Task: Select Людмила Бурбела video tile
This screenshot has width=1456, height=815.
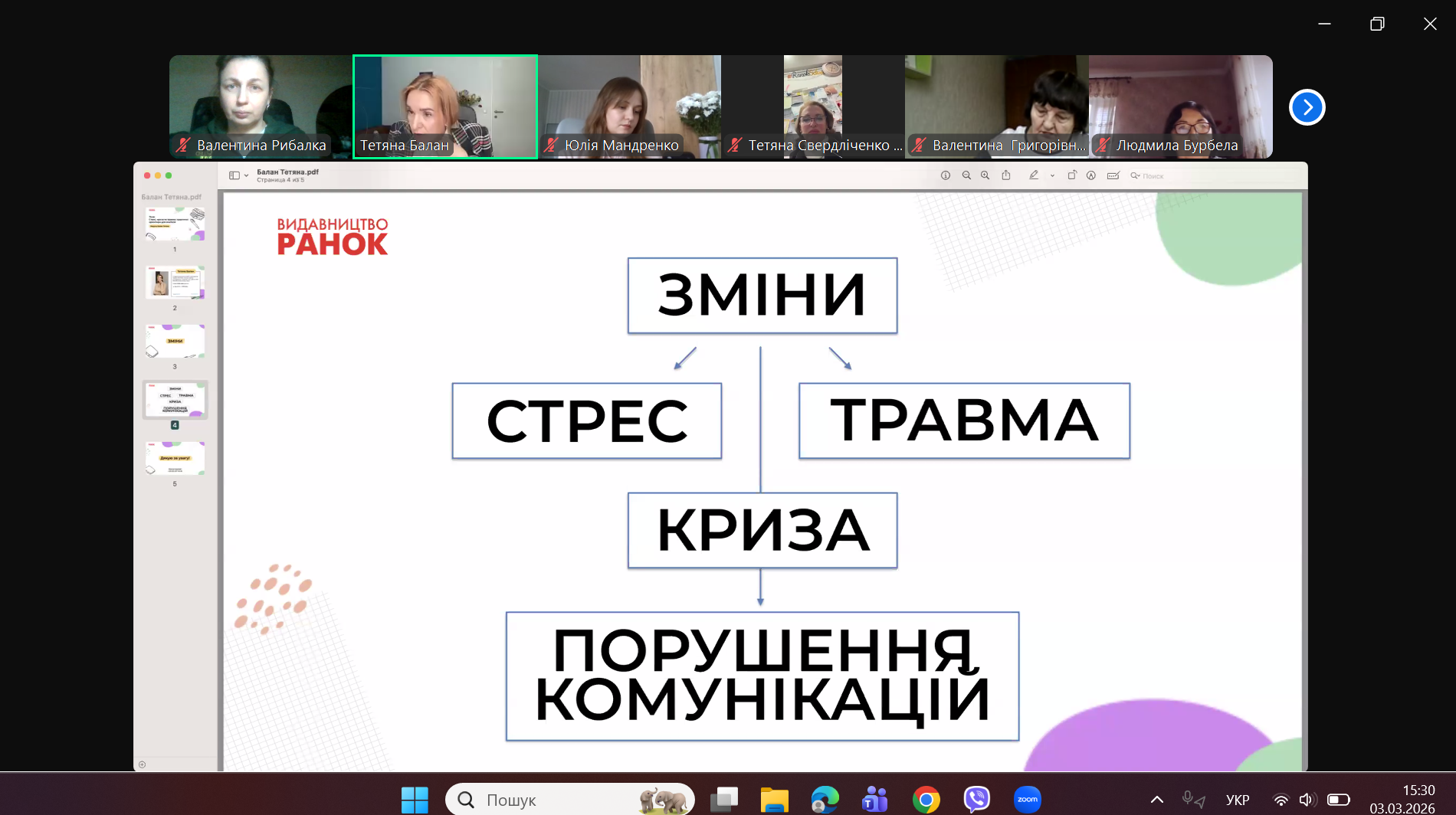Action: click(1180, 106)
